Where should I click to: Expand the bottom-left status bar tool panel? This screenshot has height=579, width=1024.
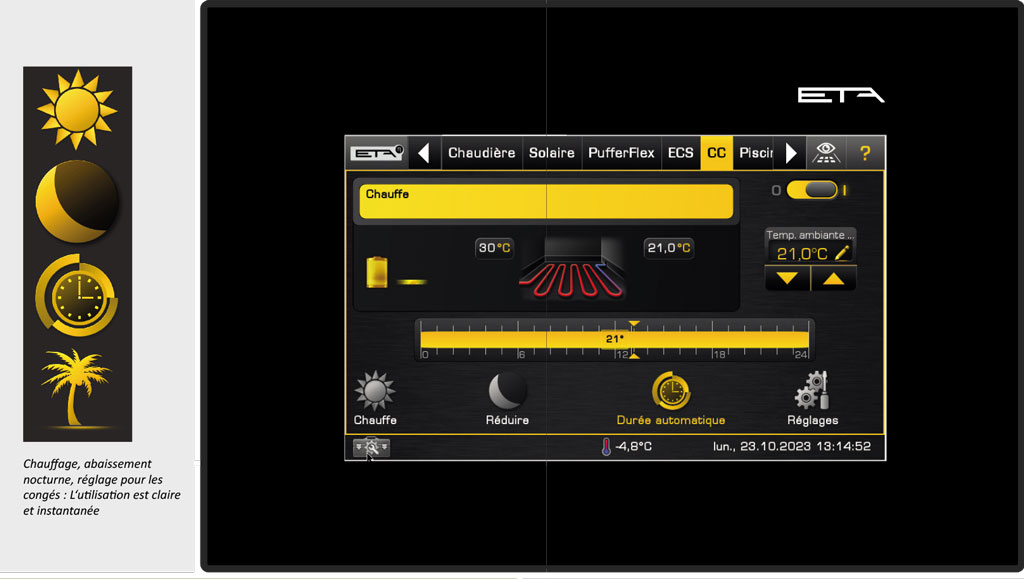click(x=371, y=447)
